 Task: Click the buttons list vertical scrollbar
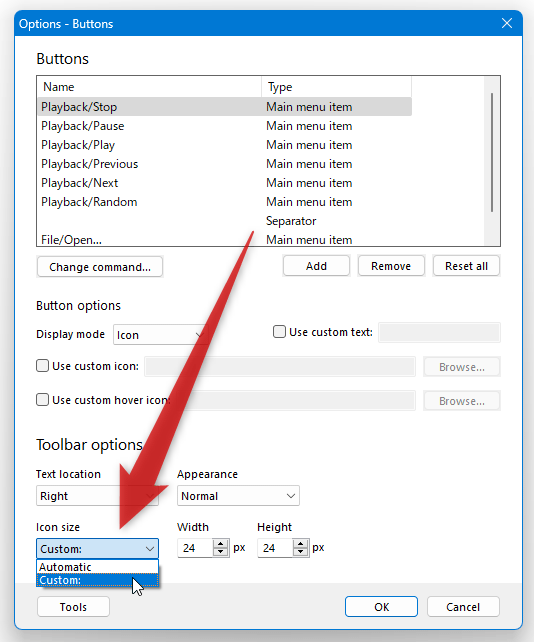point(492,152)
